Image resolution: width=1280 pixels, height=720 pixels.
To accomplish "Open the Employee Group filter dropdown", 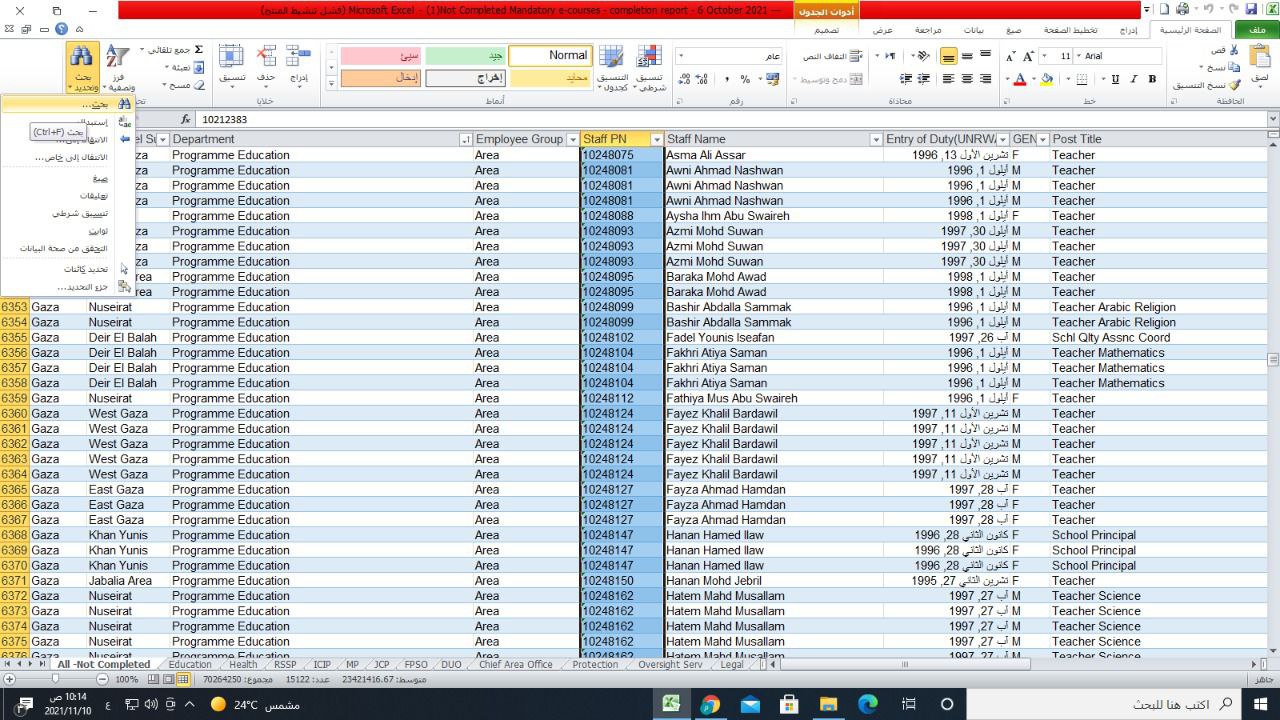I will tap(573, 139).
